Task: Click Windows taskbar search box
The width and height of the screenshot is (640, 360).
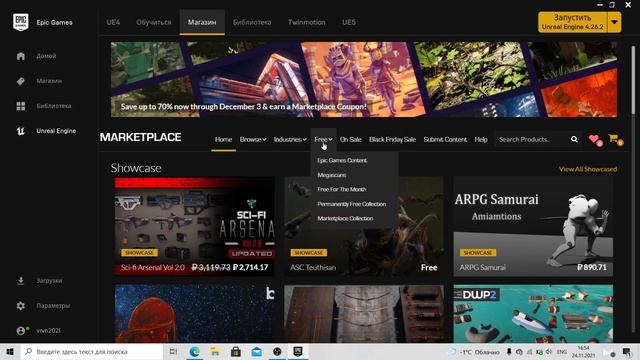Action: tap(91, 351)
